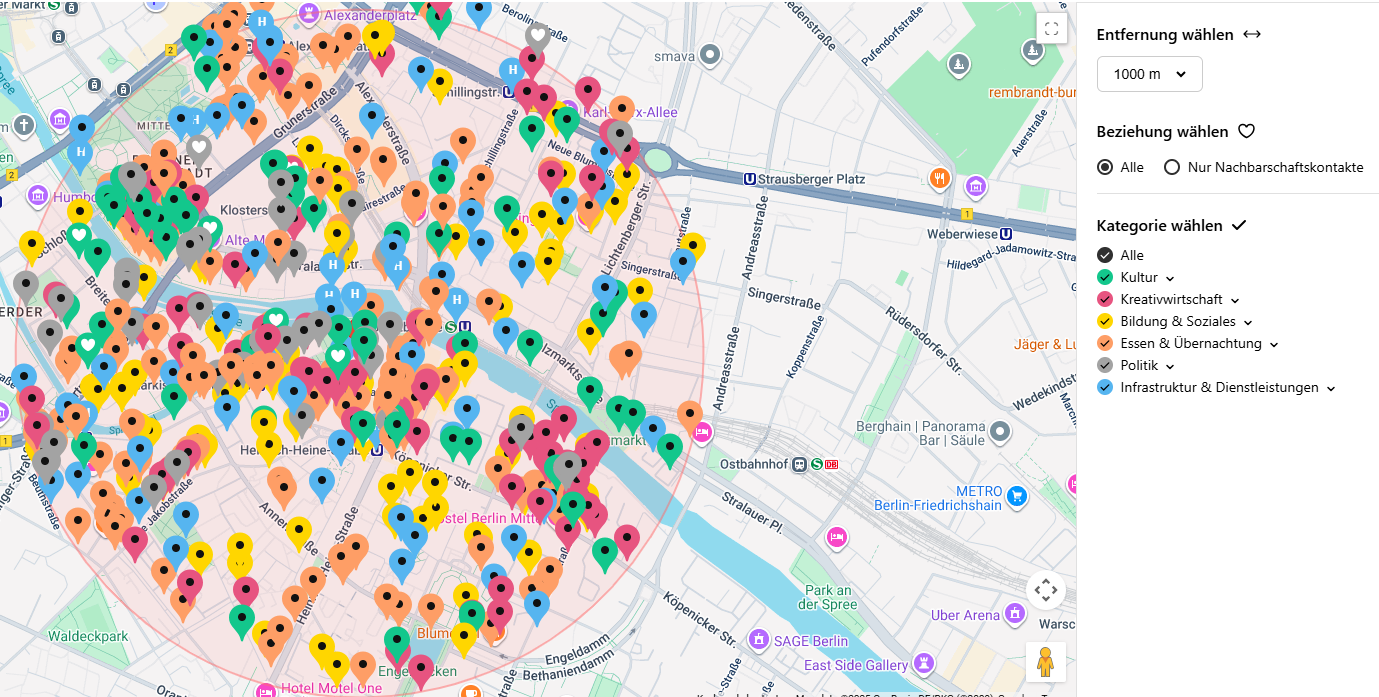Select Nur Nachbarschaftskontakte radio option
The image size is (1379, 697).
1172,167
